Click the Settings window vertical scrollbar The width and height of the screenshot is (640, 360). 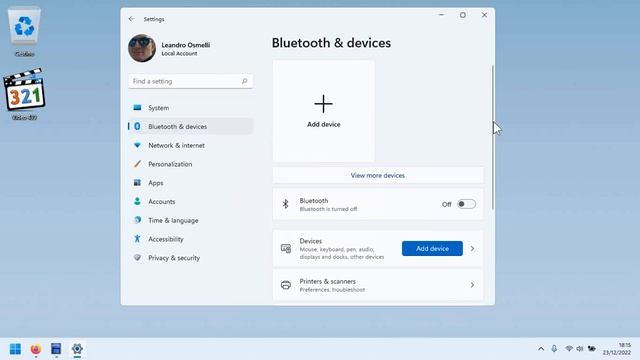pos(493,137)
